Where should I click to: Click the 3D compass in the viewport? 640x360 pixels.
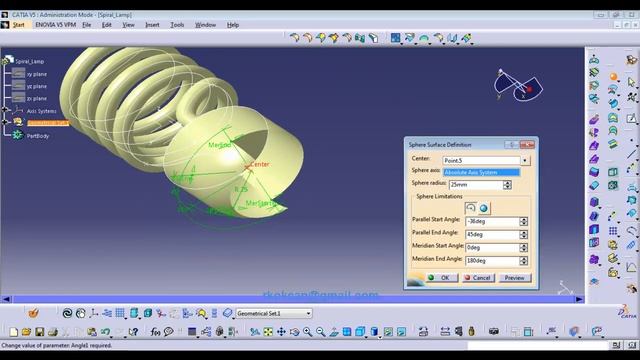(518, 85)
